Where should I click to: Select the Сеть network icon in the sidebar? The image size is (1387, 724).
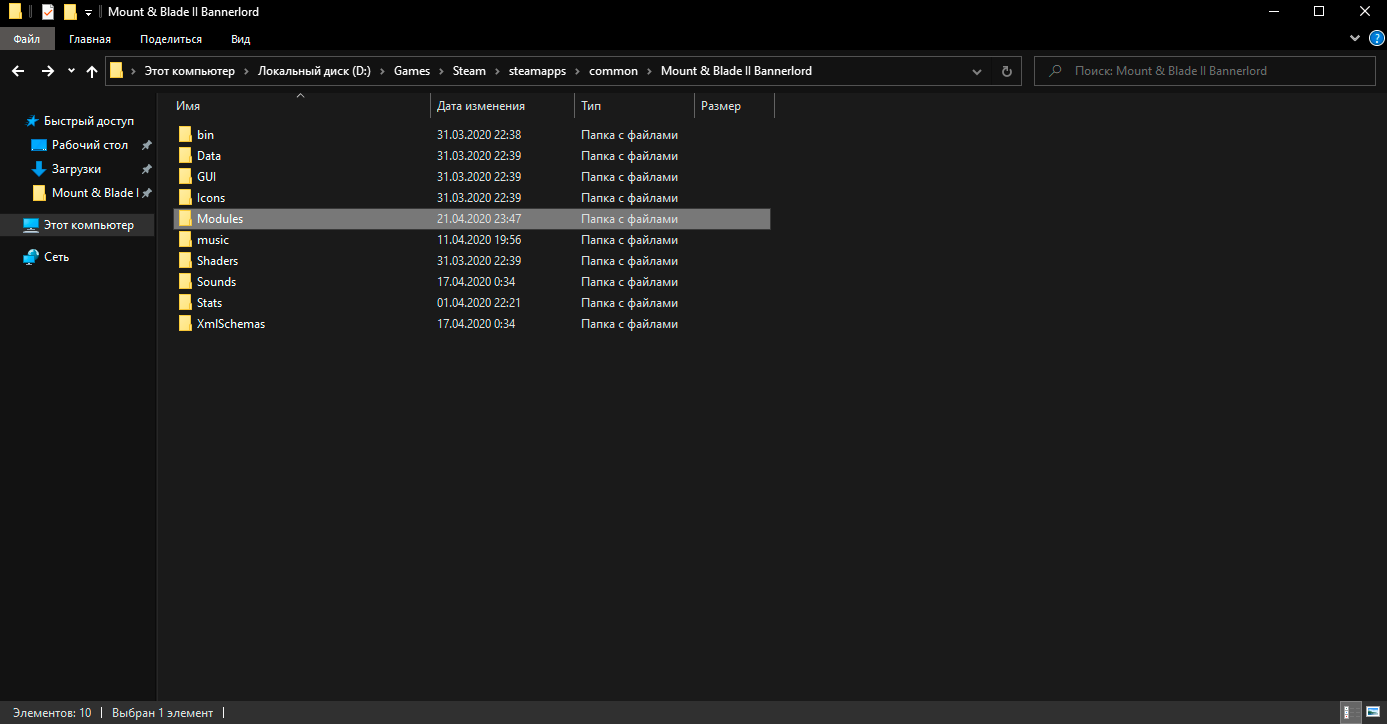31,257
